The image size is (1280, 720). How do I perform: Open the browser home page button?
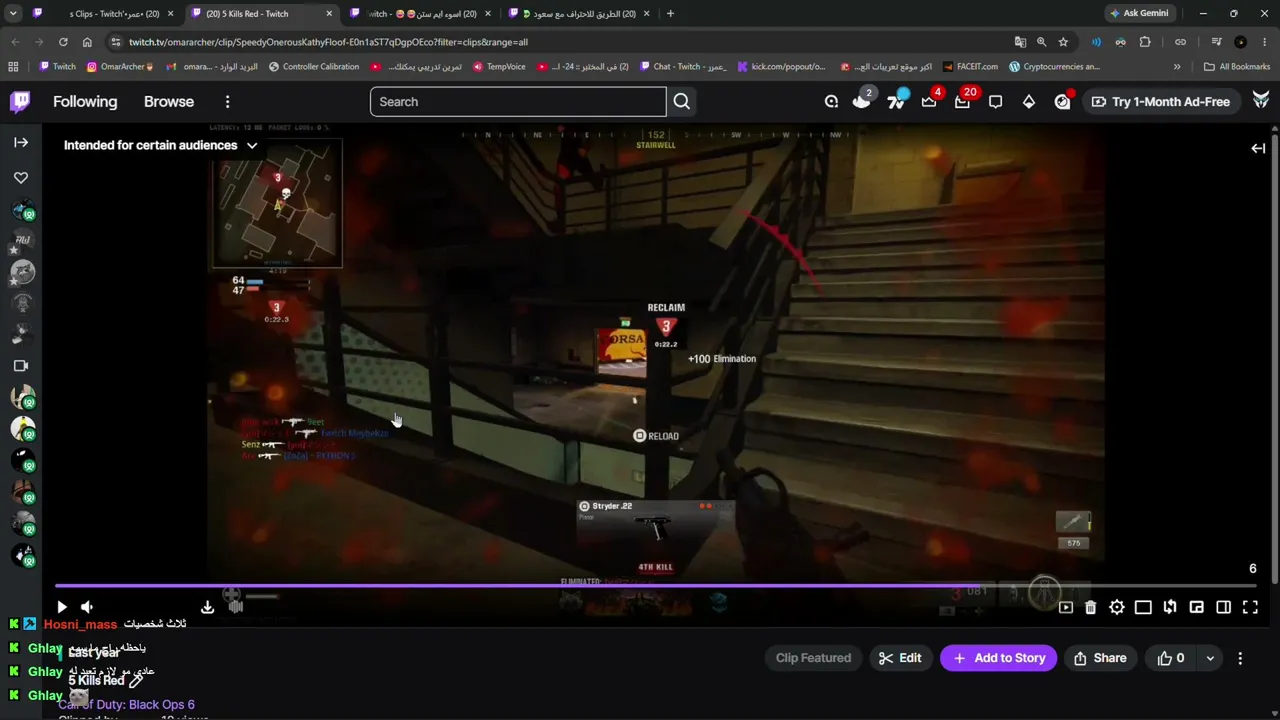pos(87,42)
